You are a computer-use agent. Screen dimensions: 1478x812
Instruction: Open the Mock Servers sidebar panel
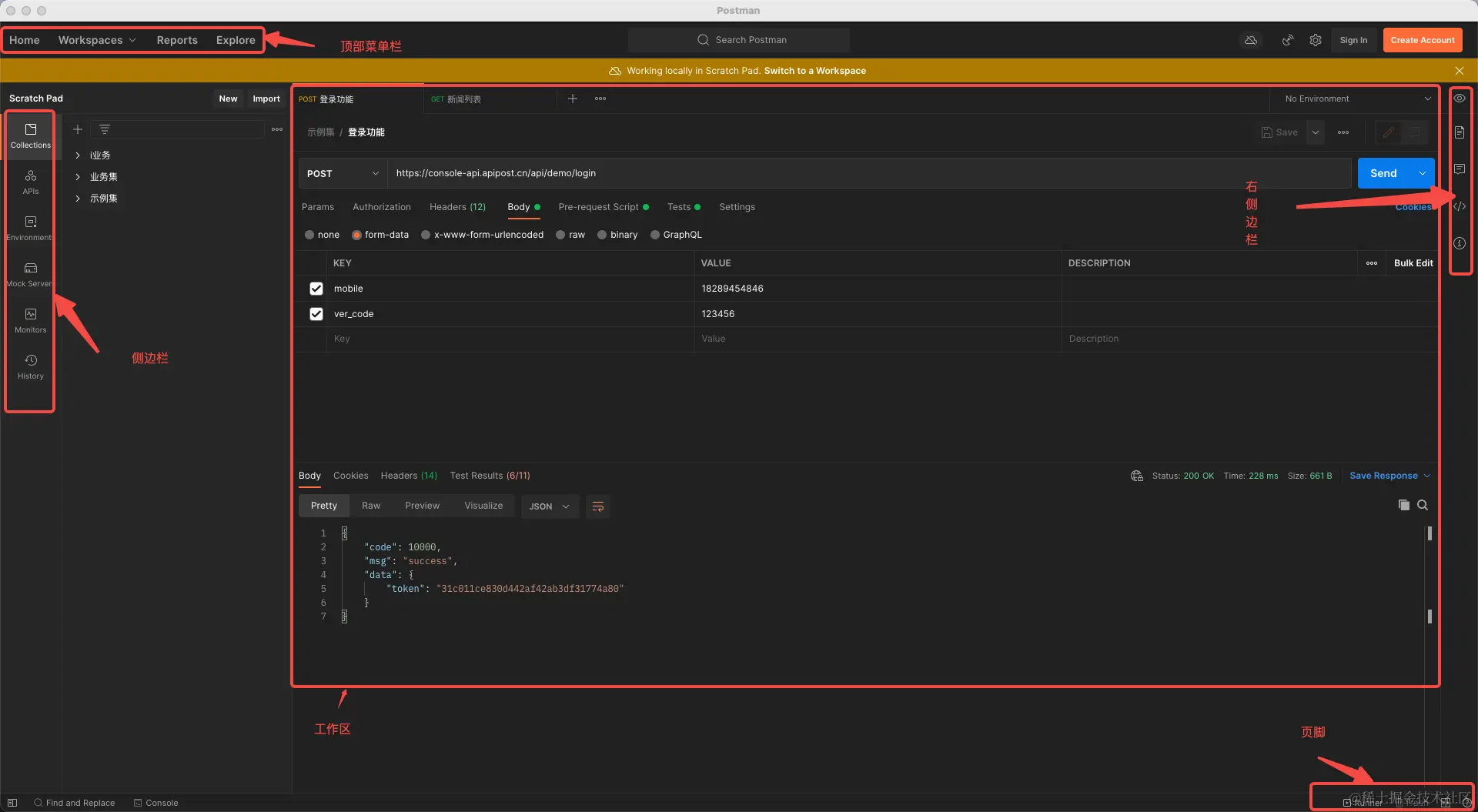pos(31,274)
